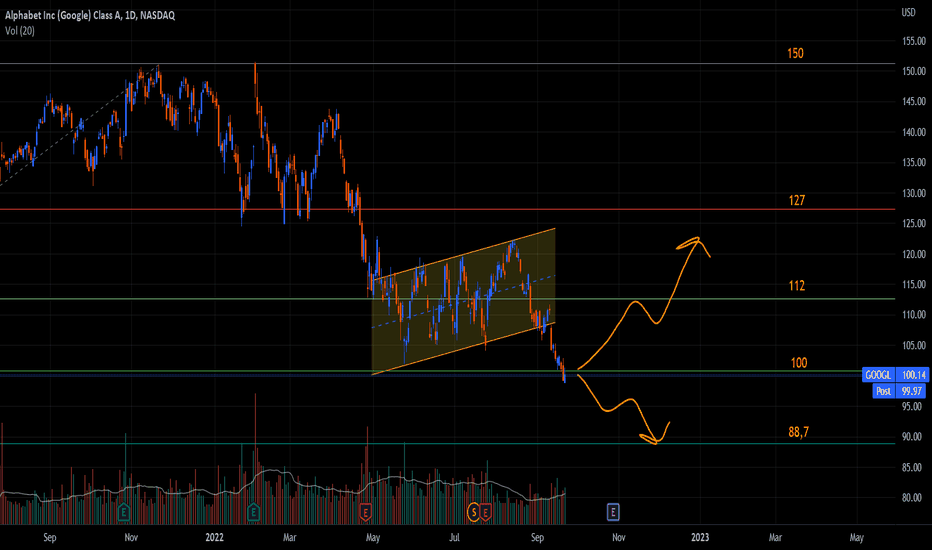This screenshot has height=550, width=932.
Task: Open the orange S split marker
Action: 474,511
